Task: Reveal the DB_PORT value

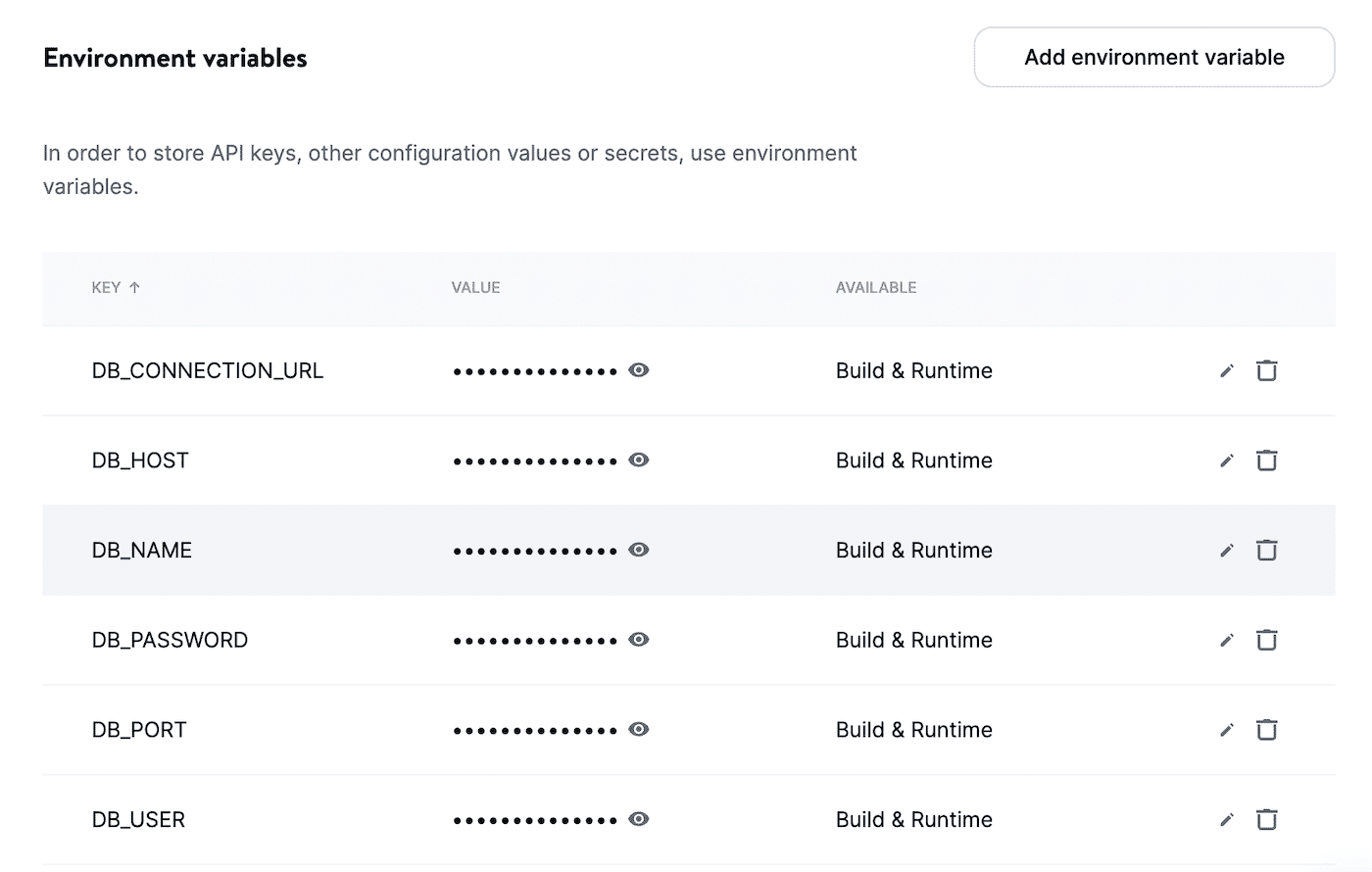Action: click(x=638, y=729)
